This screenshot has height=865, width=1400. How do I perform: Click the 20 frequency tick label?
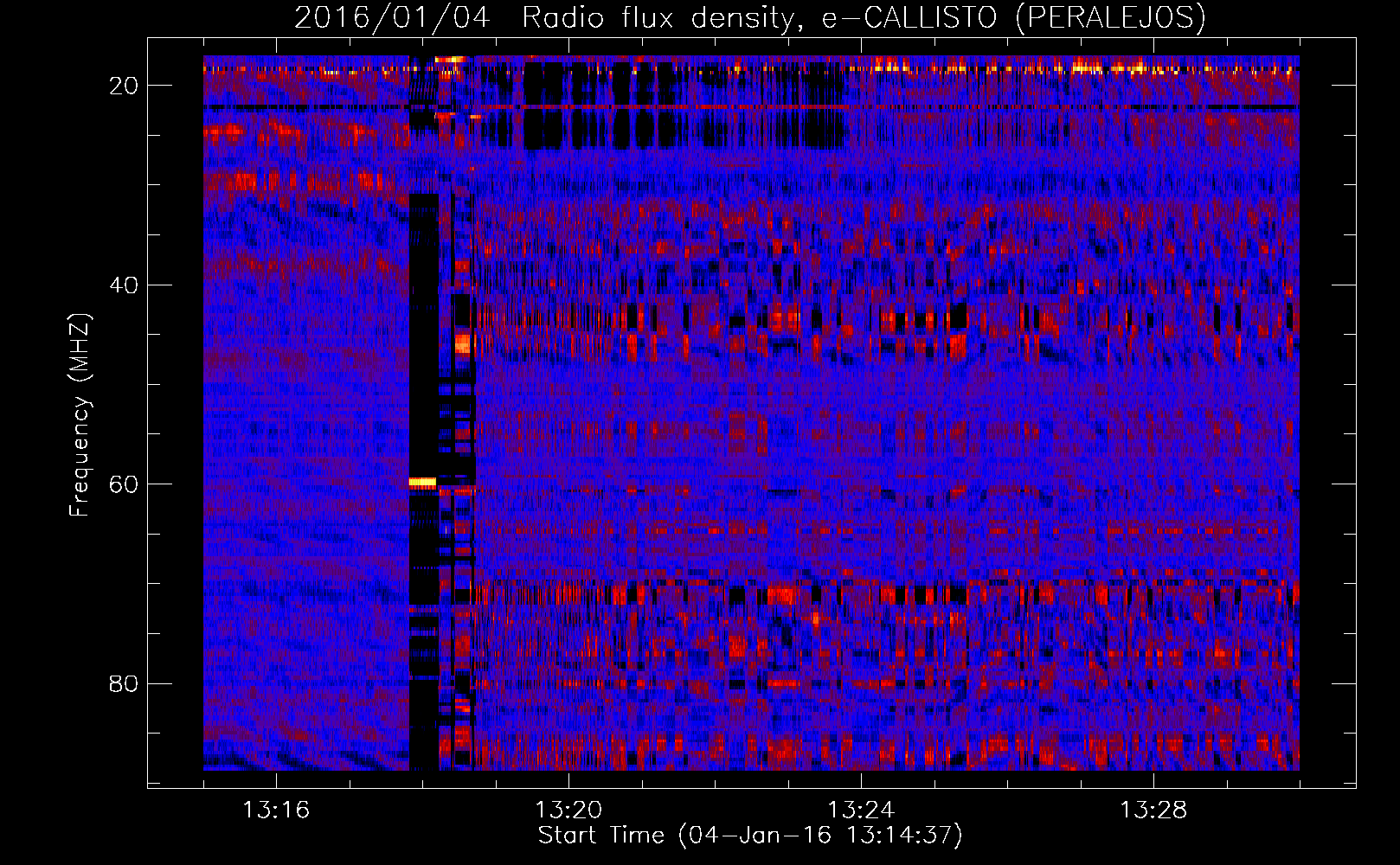(125, 86)
